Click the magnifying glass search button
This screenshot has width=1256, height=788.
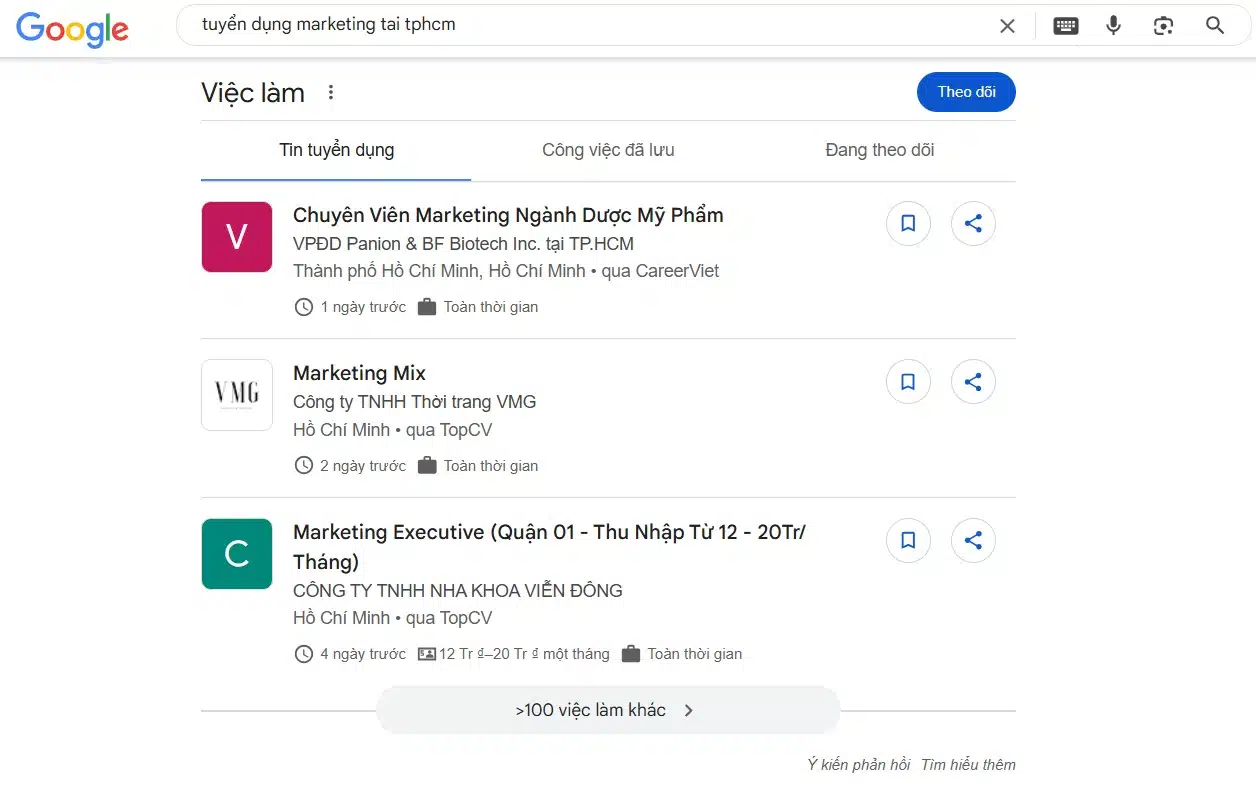tap(1215, 26)
